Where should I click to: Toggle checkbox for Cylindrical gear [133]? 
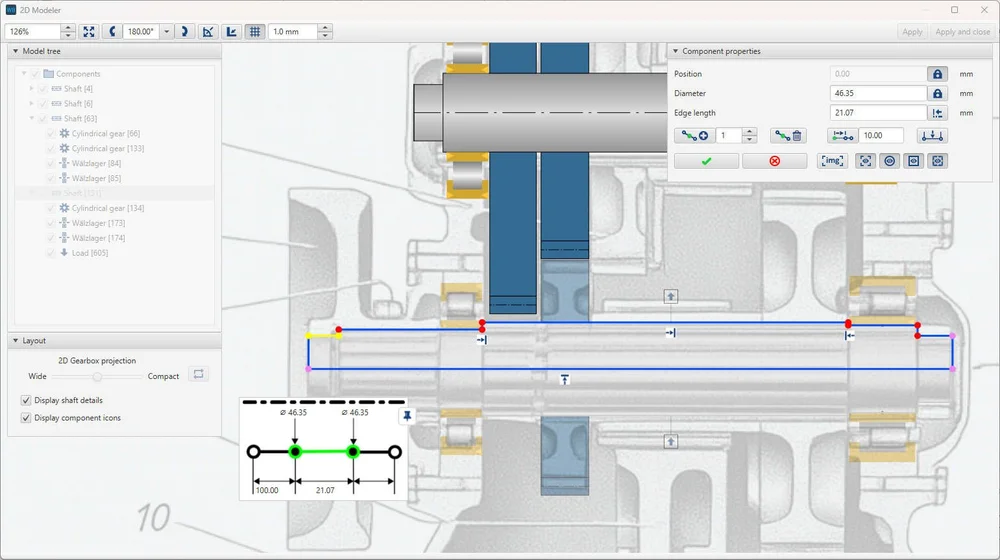coord(51,148)
